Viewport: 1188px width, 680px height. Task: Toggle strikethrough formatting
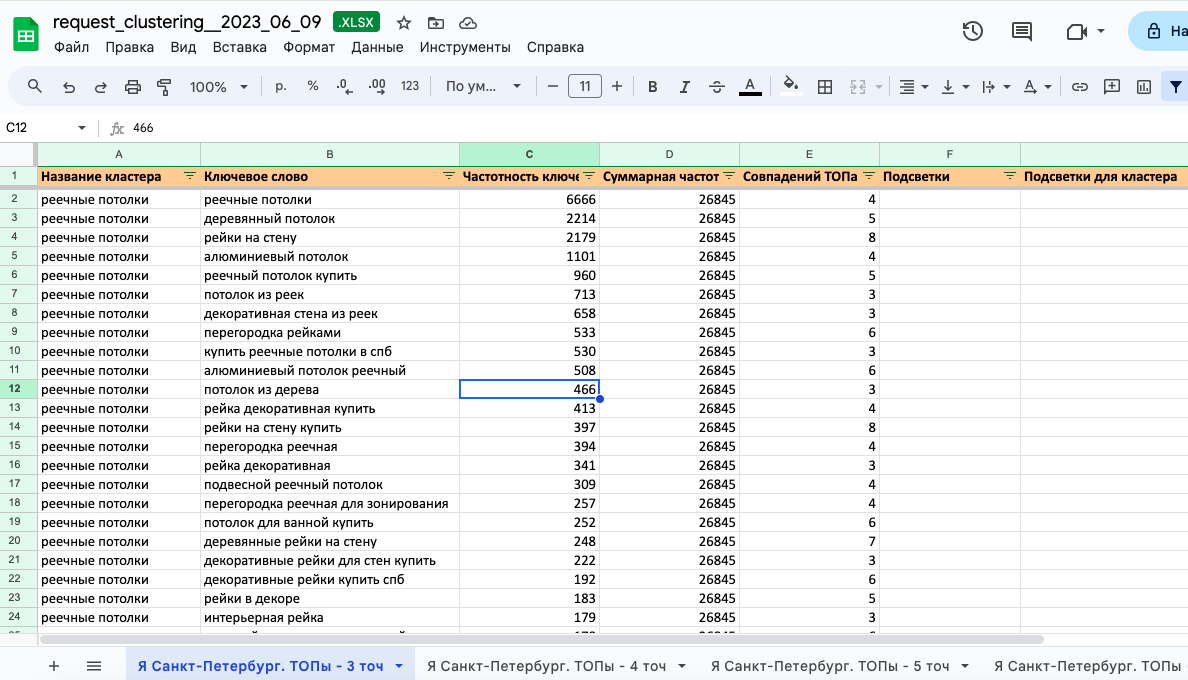point(717,87)
